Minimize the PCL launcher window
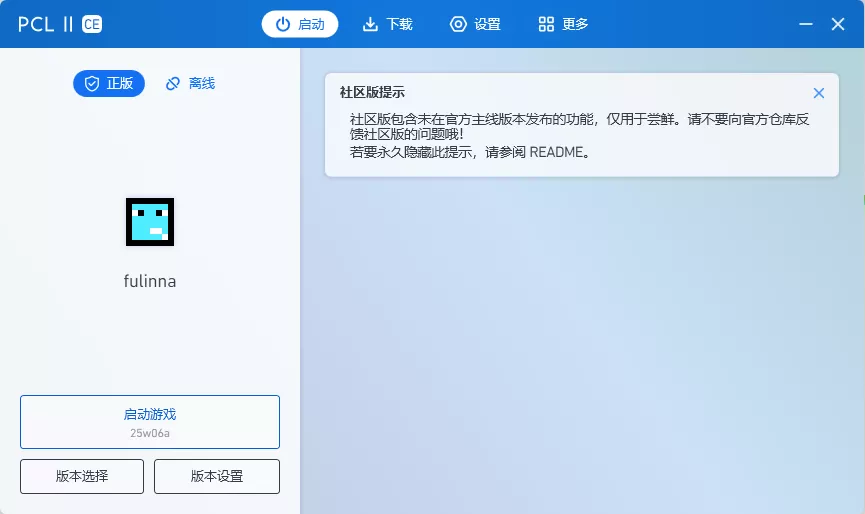Viewport: 865px width, 514px height. click(x=806, y=24)
